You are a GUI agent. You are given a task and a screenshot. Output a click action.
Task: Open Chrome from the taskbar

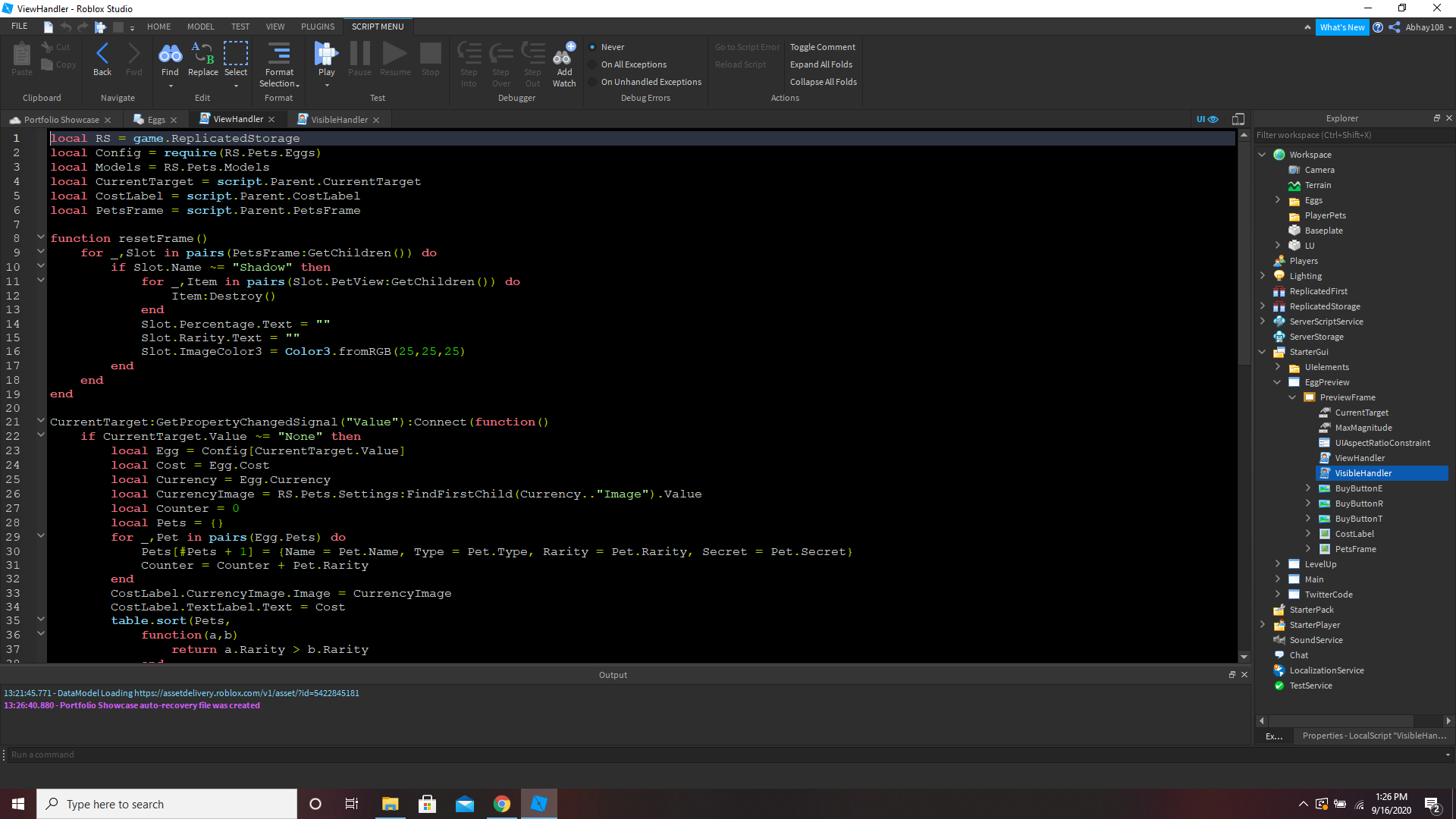(501, 804)
